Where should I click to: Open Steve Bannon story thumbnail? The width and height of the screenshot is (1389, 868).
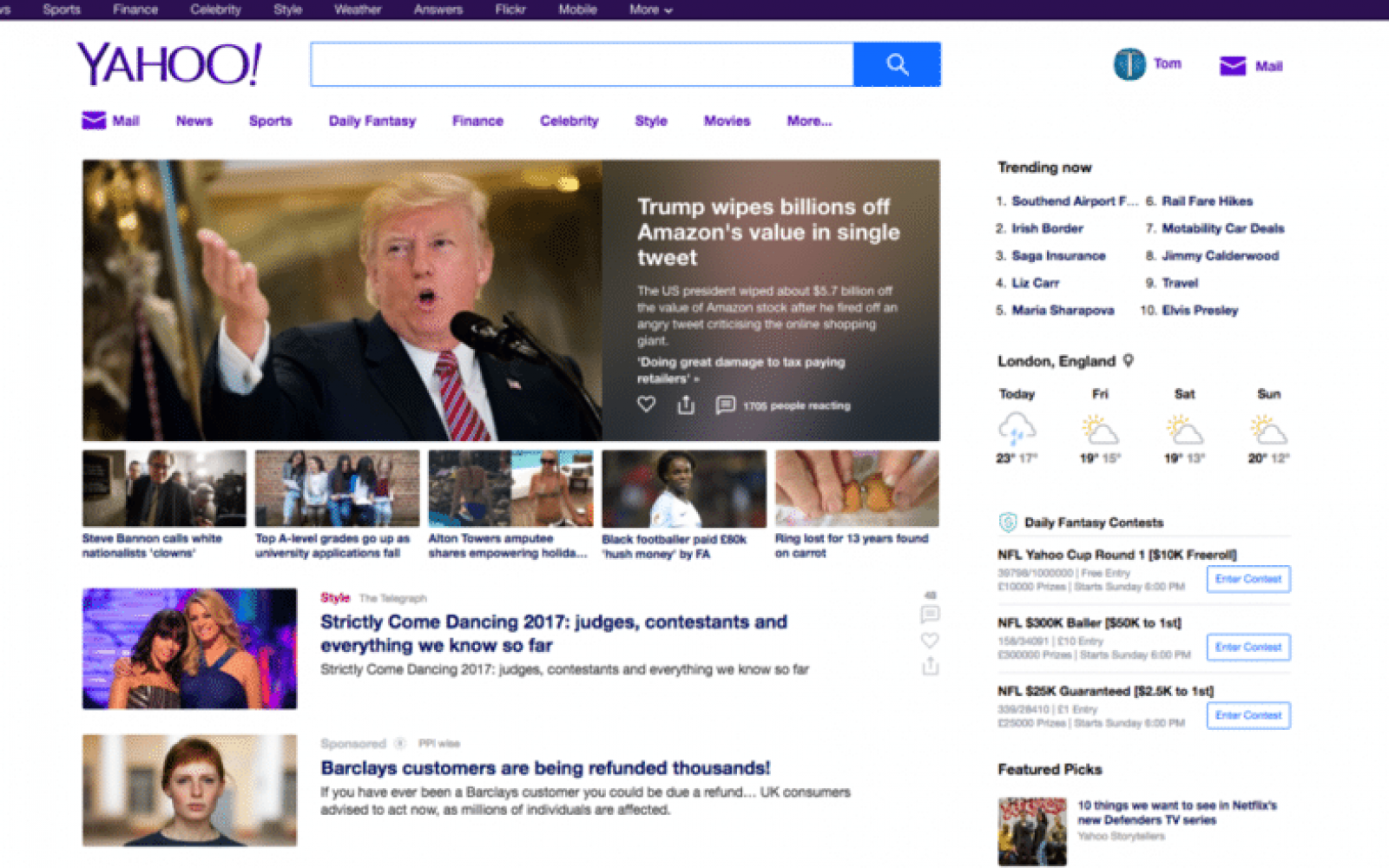tap(164, 488)
